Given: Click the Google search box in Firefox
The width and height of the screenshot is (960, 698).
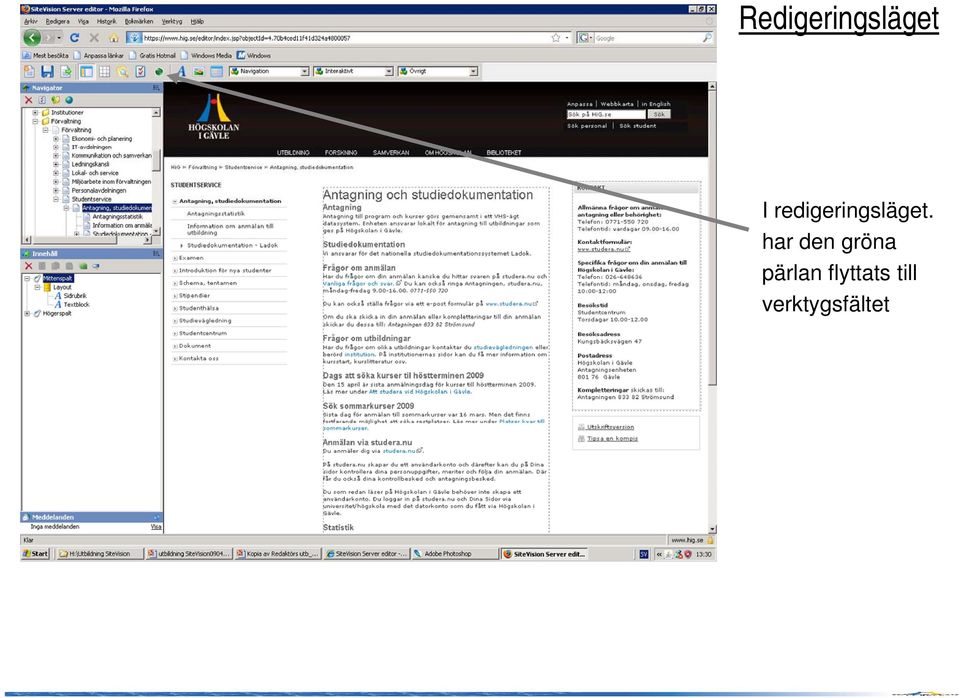Looking at the screenshot, I should tap(647, 38).
